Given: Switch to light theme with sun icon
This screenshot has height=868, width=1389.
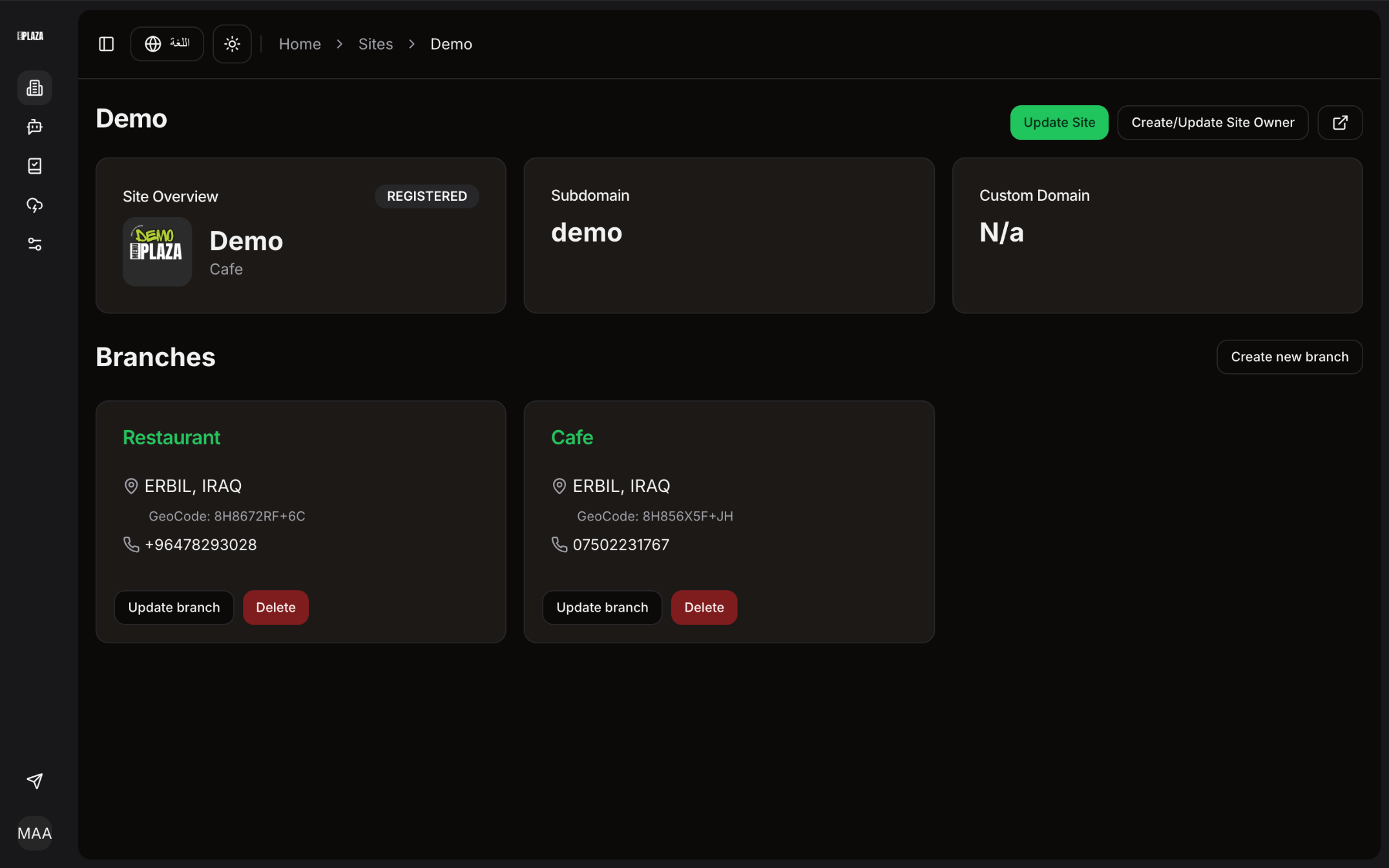Looking at the screenshot, I should point(232,44).
